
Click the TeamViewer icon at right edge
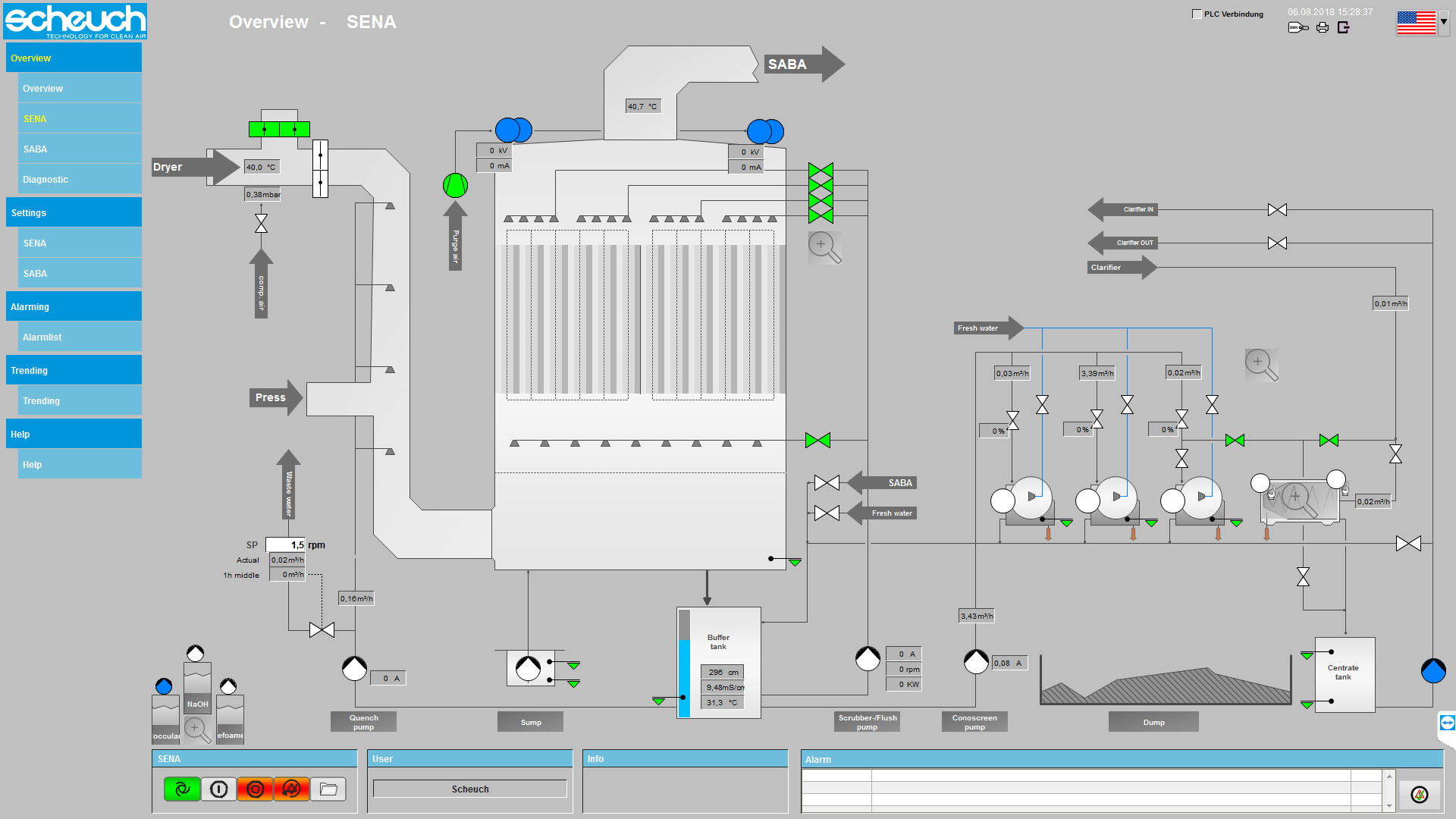(x=1447, y=723)
